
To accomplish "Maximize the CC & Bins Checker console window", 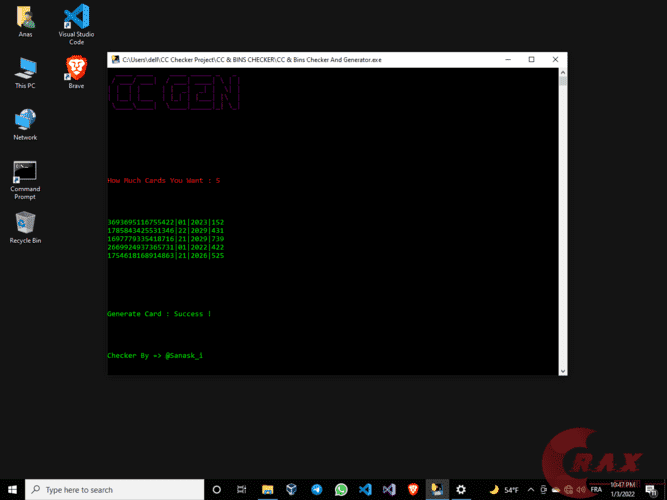I will (x=531, y=60).
